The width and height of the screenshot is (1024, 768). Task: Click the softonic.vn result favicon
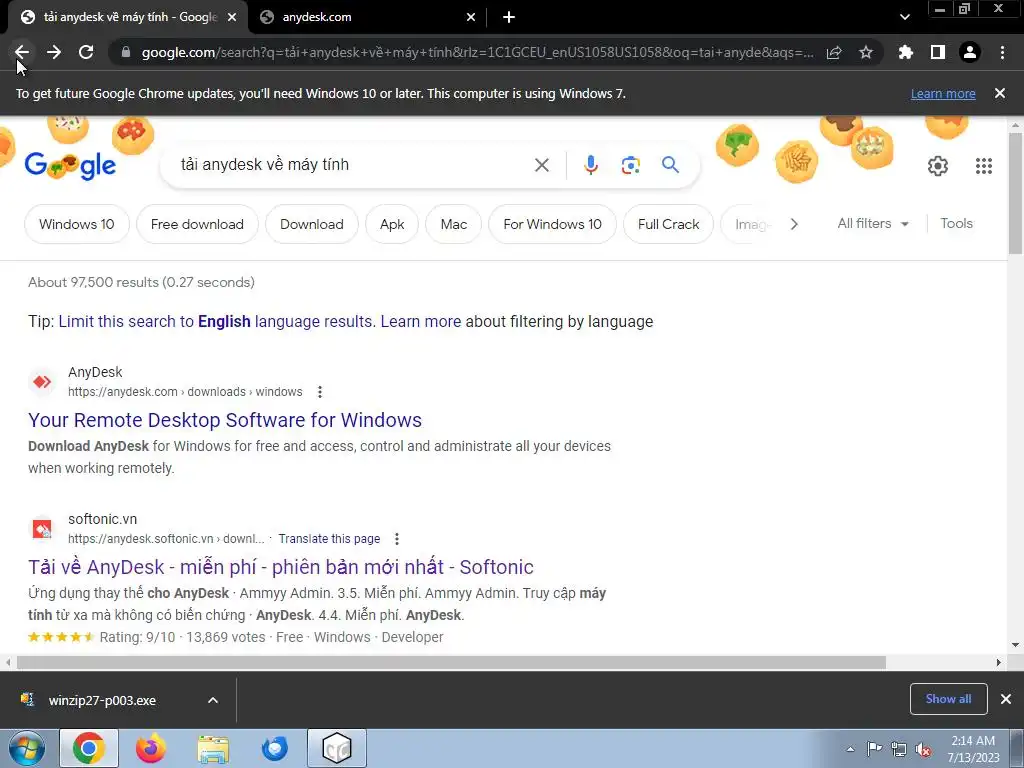click(x=42, y=528)
